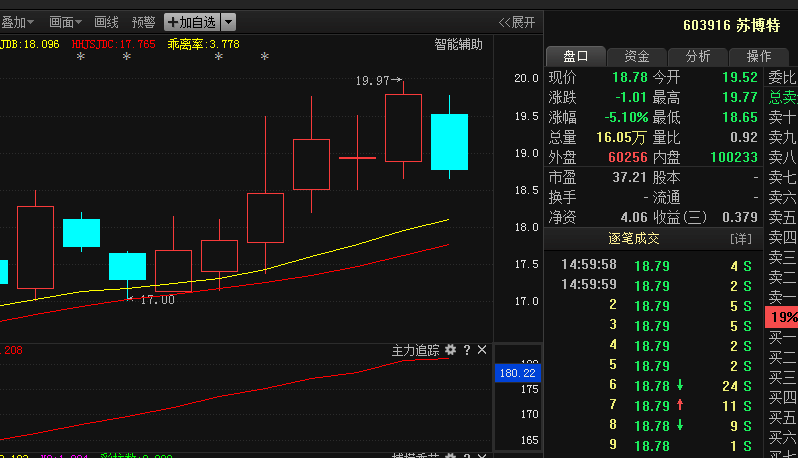This screenshot has height=458, width=798.
Task: Click the 卖五 order book row
Action: tap(782, 217)
